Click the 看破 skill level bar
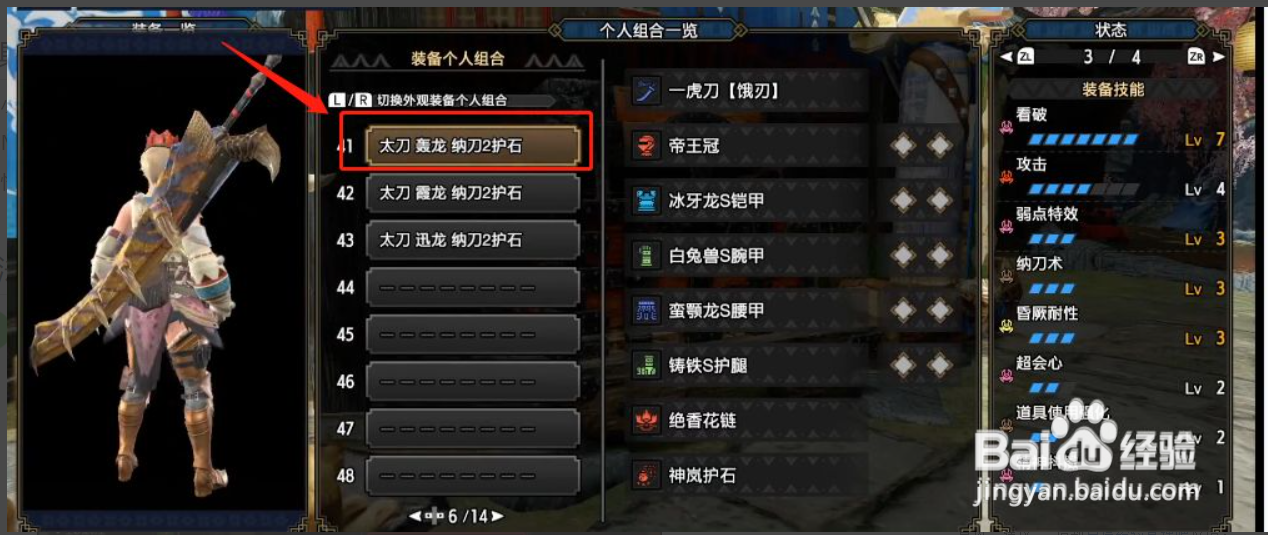 [x=1083, y=139]
